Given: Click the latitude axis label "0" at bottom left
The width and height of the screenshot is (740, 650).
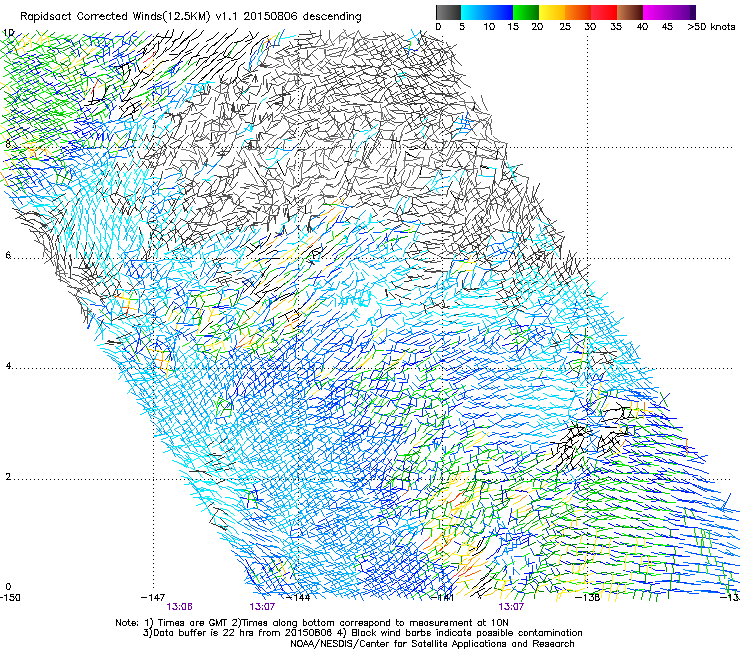Looking at the screenshot, I should [8, 587].
